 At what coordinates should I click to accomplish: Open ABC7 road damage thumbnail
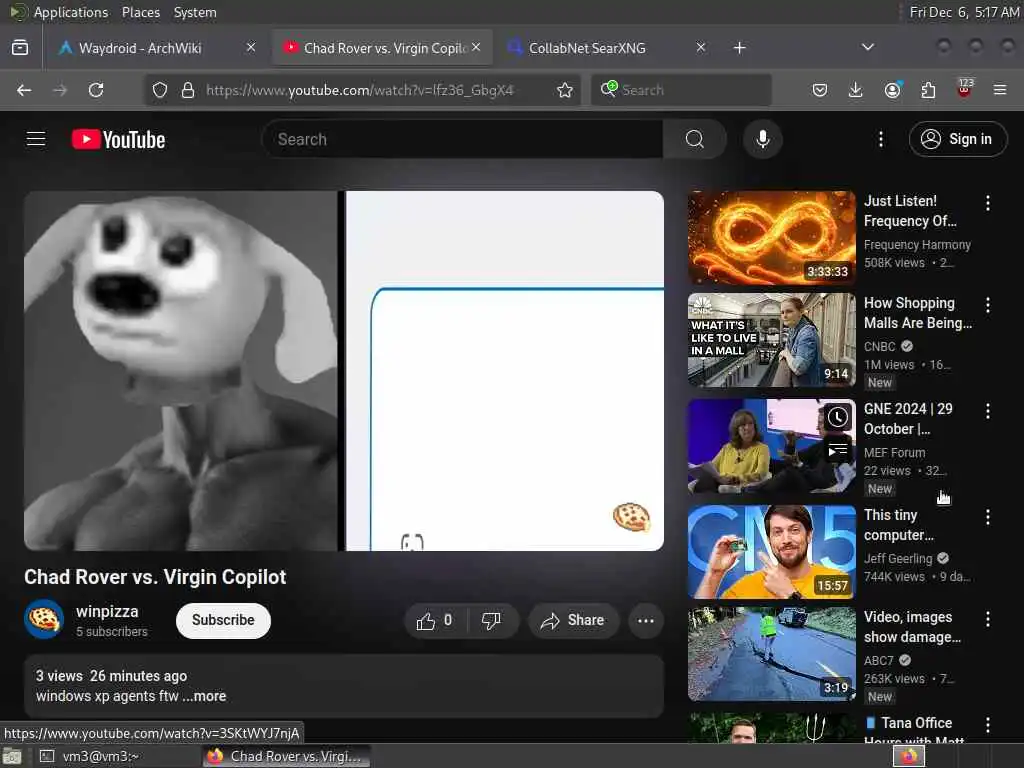click(771, 654)
